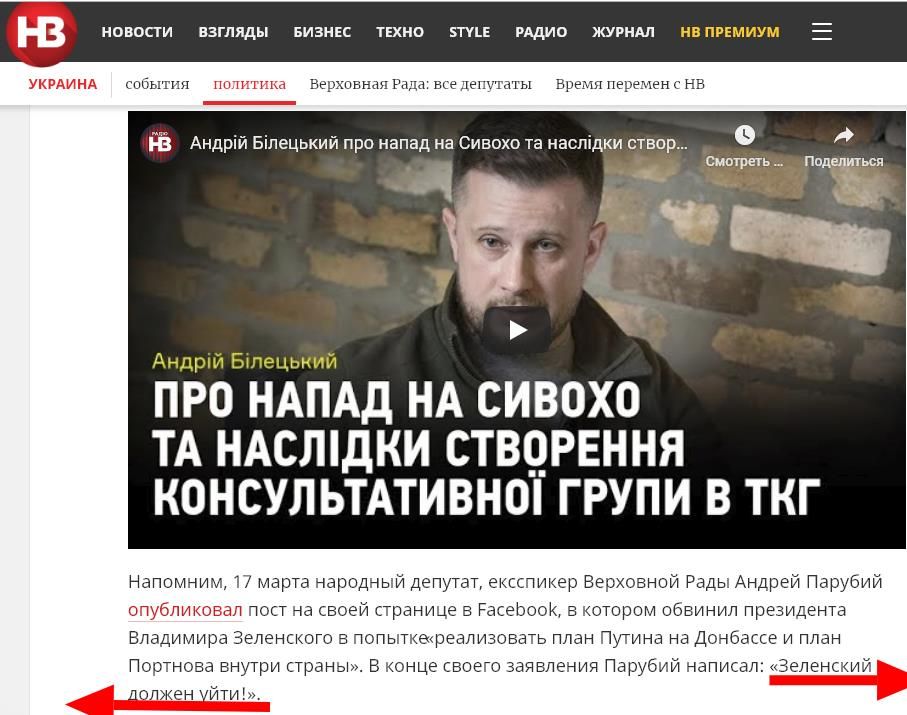
Task: Open the РАДИО section
Action: coord(541,32)
